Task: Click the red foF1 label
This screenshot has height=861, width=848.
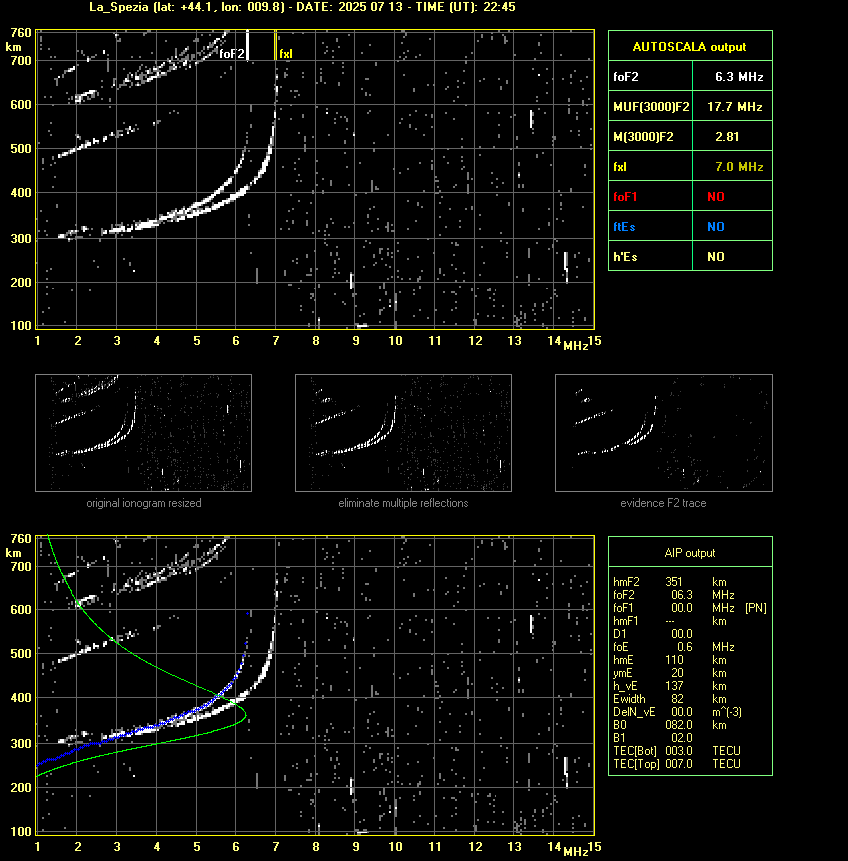Action: click(x=625, y=197)
